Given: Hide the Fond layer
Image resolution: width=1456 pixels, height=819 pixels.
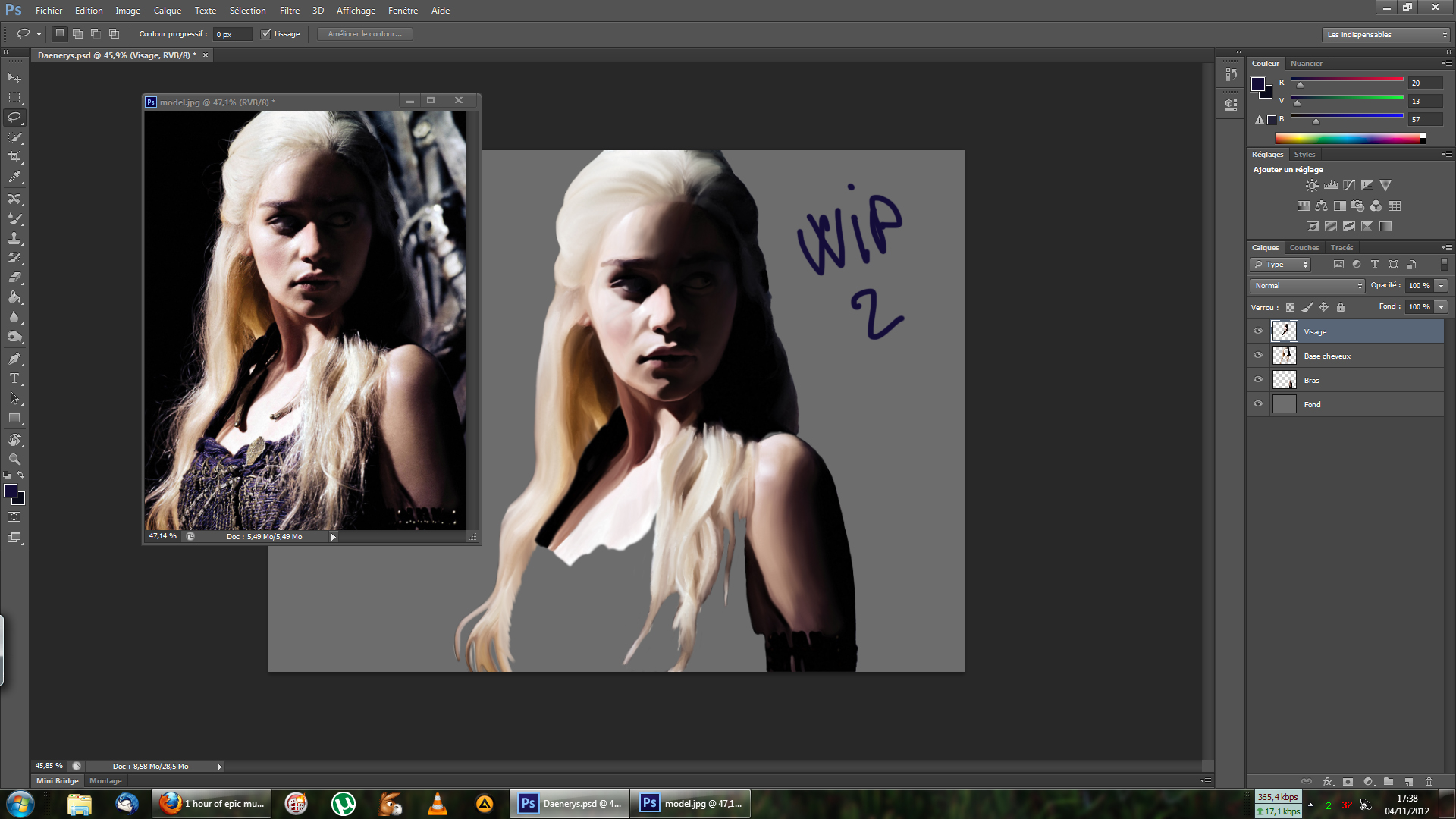Looking at the screenshot, I should 1258,404.
